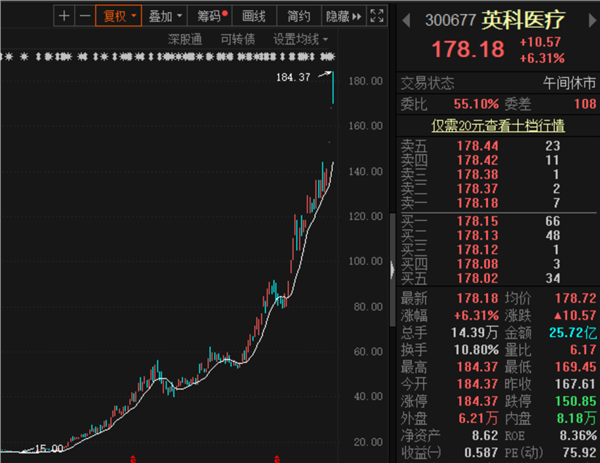600x463 pixels.
Task: Expand the 叠加 overlay dropdown
Action: (165, 16)
